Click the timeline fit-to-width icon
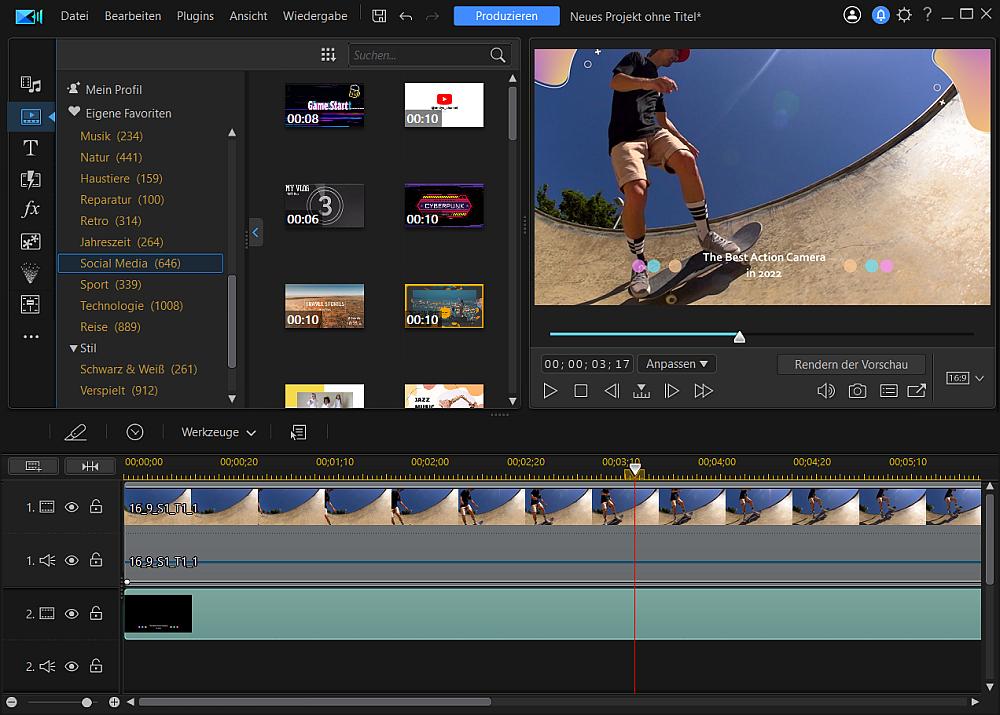 coord(90,466)
